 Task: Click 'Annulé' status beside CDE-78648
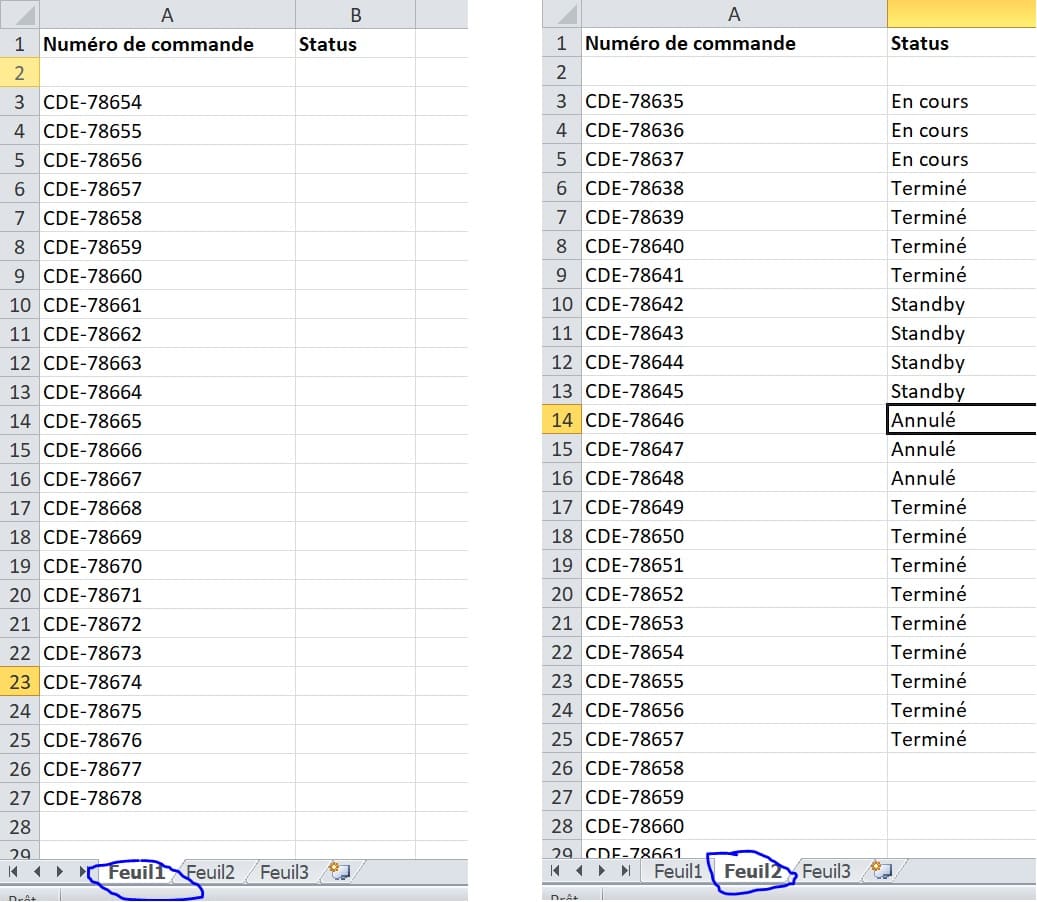[x=962, y=478]
